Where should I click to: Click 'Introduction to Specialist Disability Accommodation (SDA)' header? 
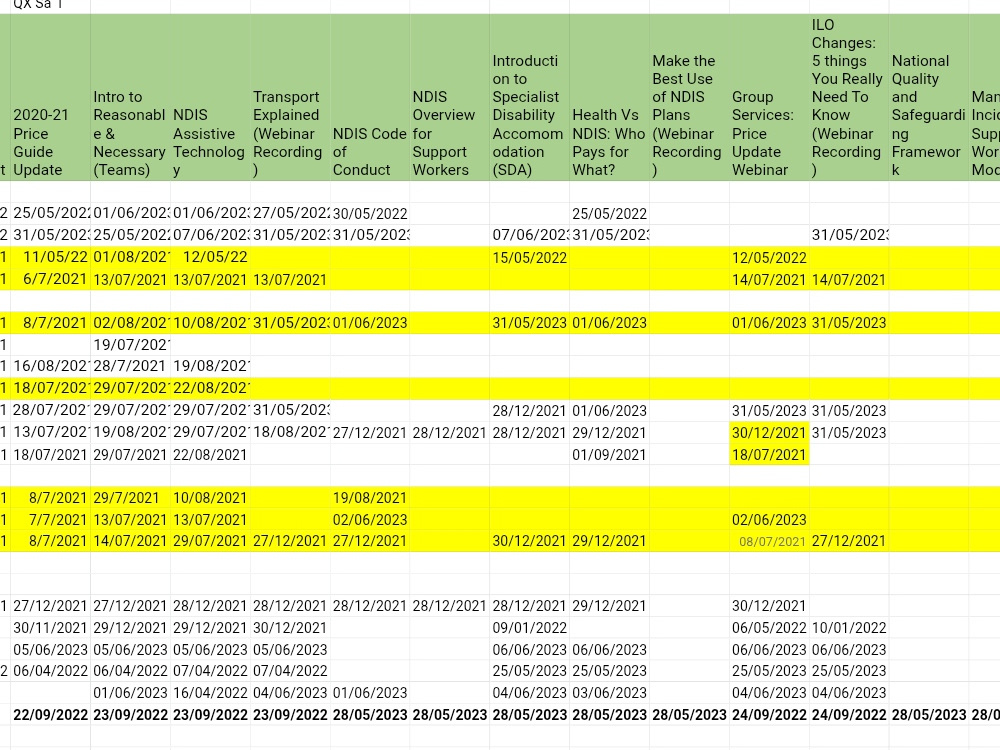click(x=529, y=98)
